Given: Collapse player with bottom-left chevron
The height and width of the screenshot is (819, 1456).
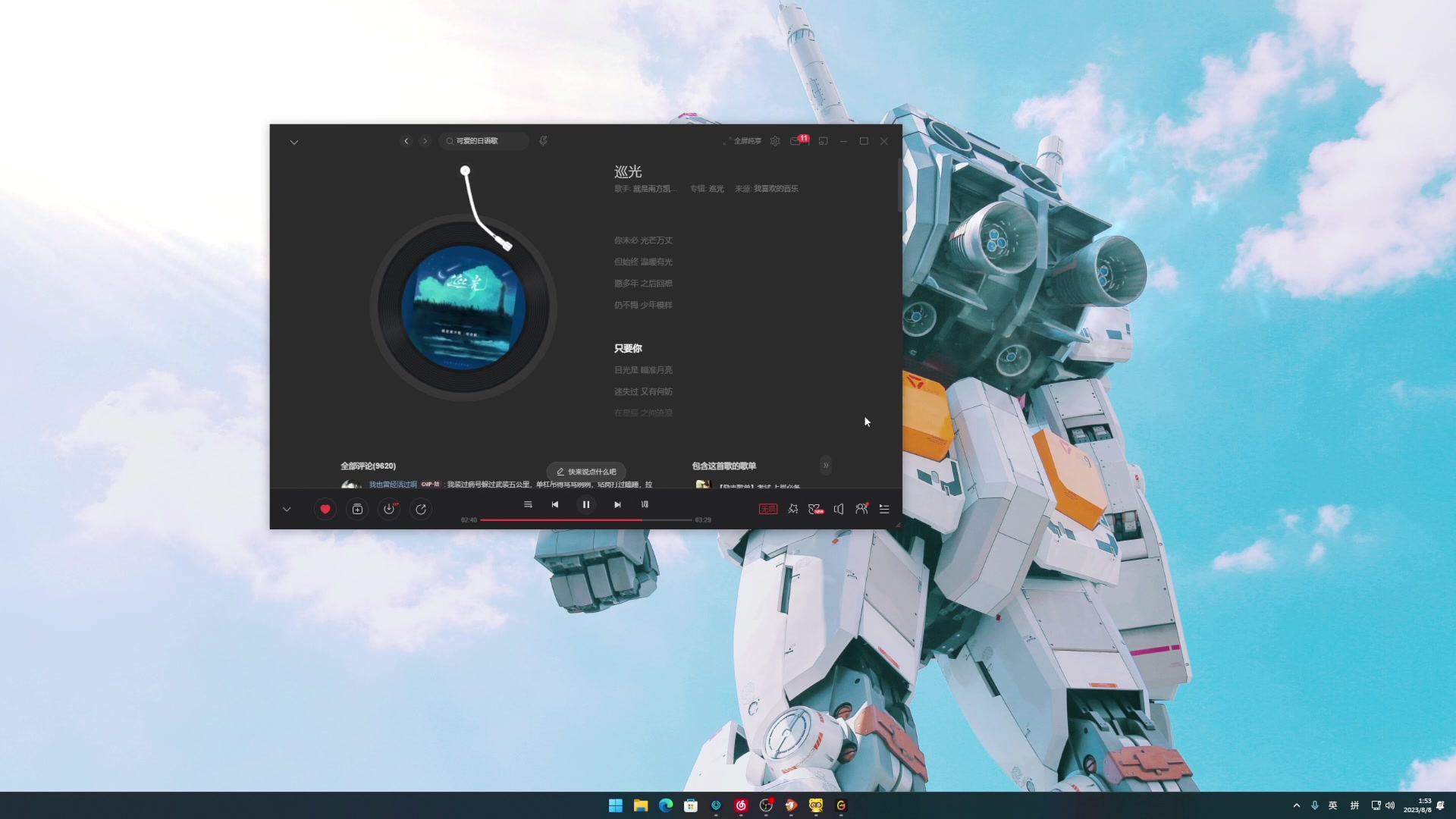Looking at the screenshot, I should 287,509.
